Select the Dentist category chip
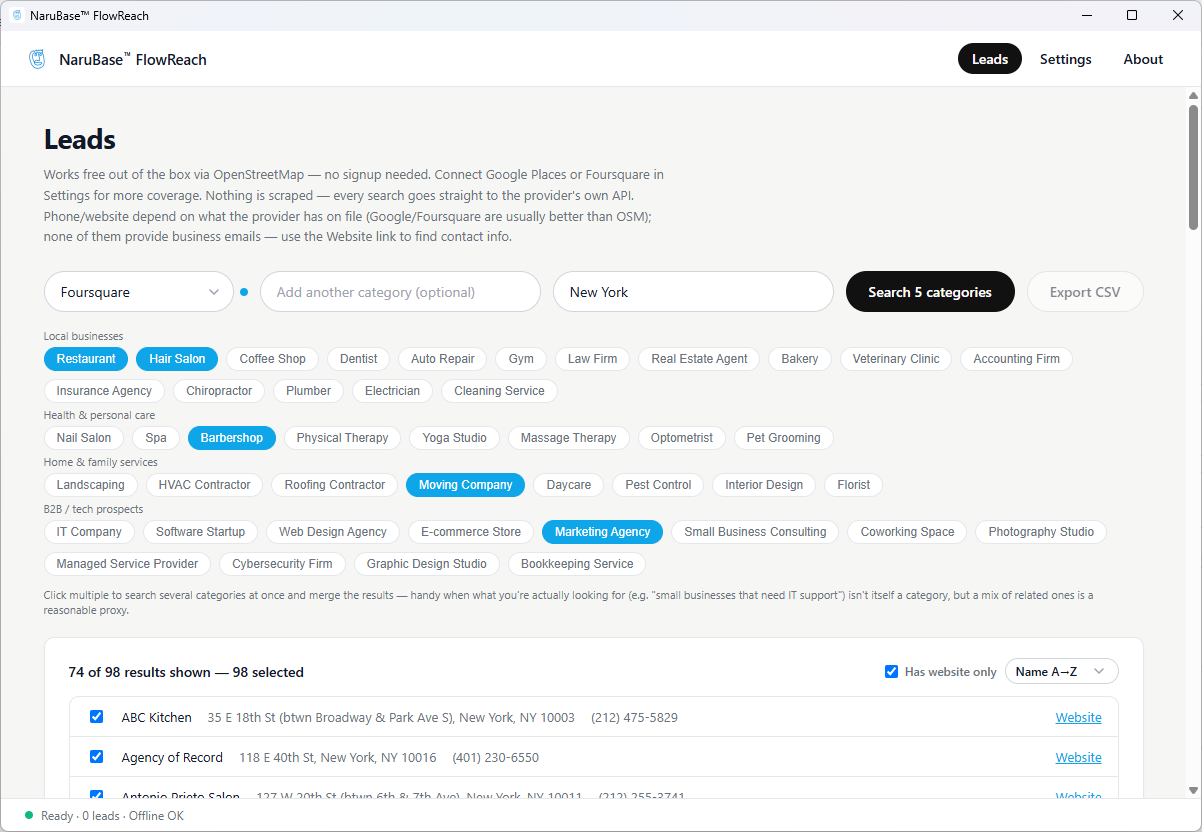1202x832 pixels. 359,359
